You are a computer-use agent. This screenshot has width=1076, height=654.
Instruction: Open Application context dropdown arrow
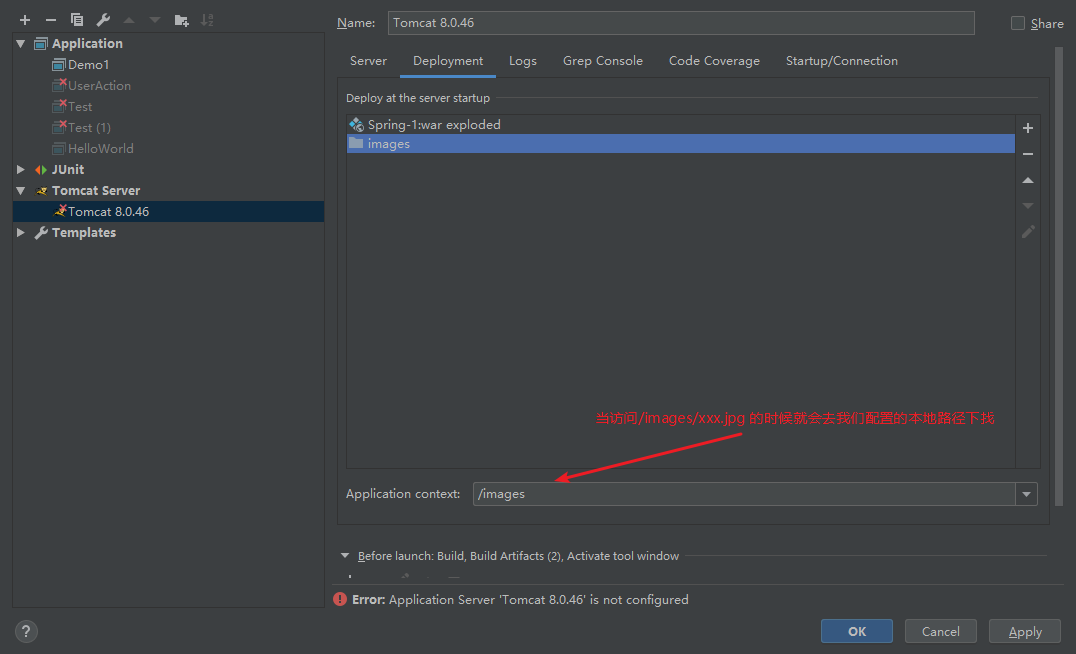pos(1026,494)
